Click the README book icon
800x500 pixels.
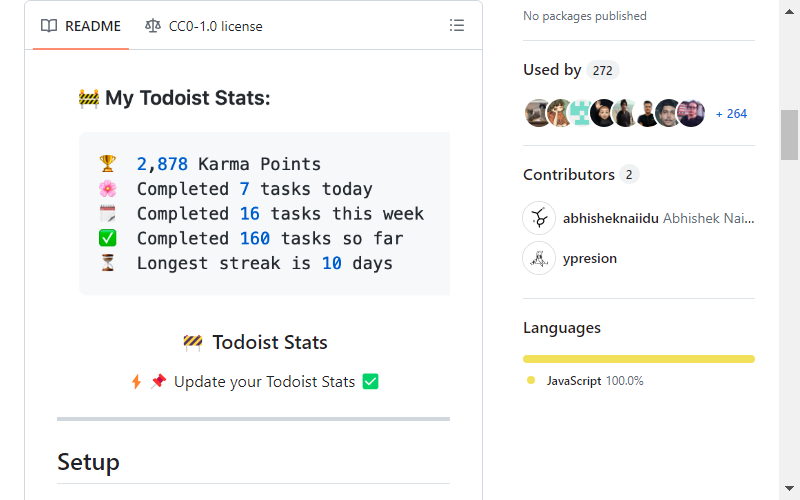[49, 26]
